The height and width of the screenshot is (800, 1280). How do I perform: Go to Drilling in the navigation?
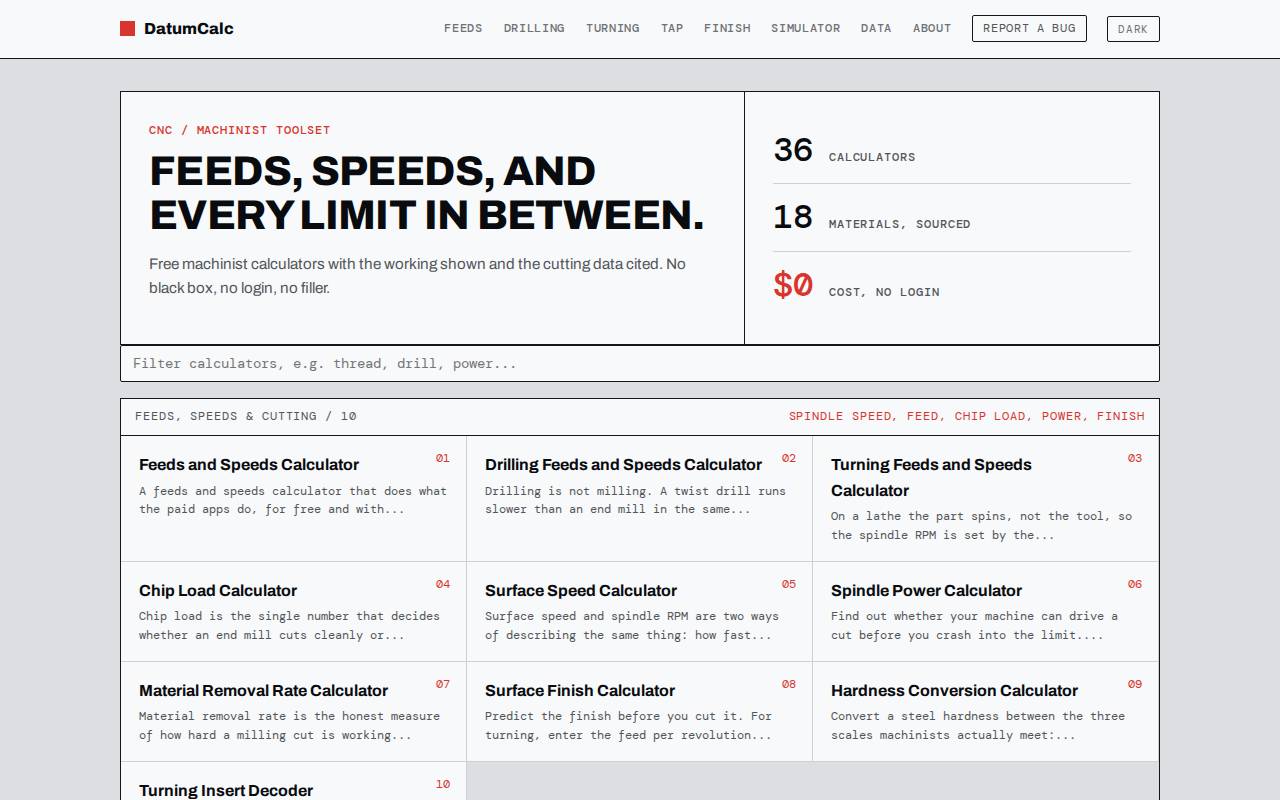(x=534, y=28)
